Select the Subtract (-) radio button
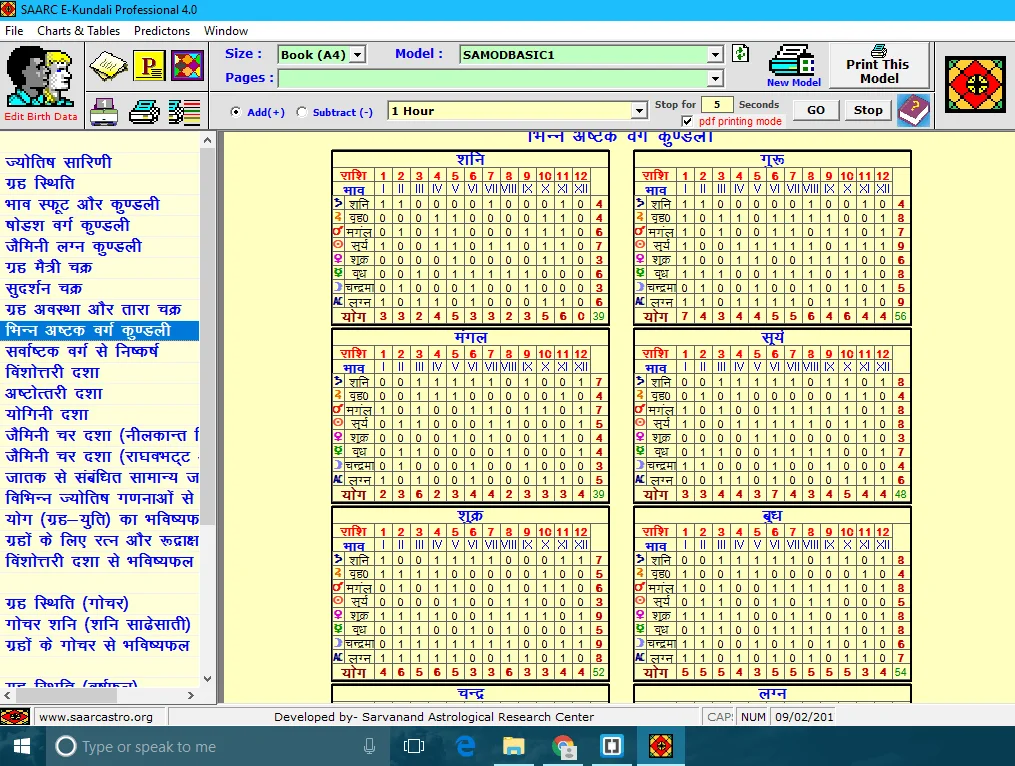Viewport: 1015px width, 766px height. [x=302, y=112]
